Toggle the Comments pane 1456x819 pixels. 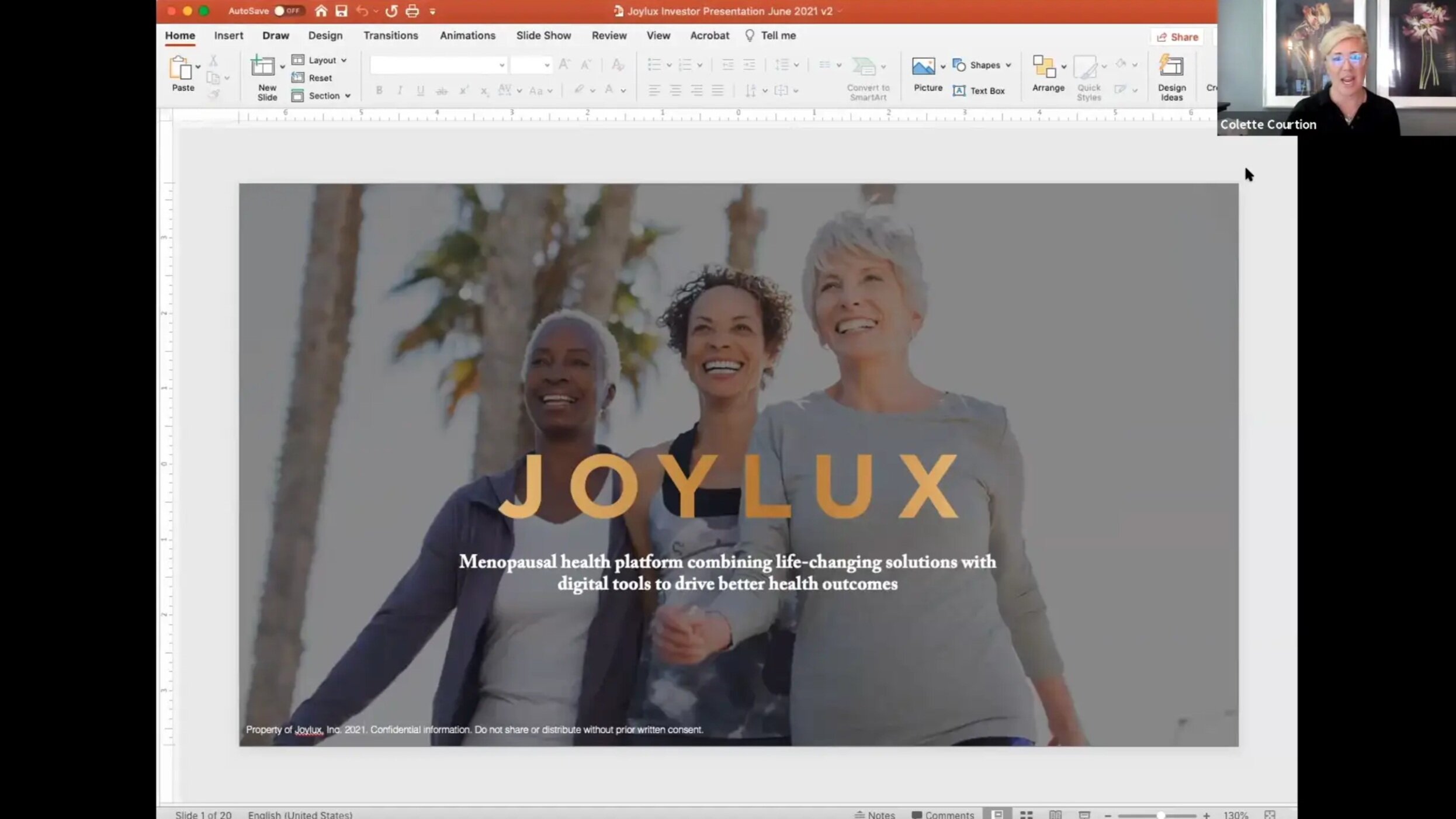(942, 814)
